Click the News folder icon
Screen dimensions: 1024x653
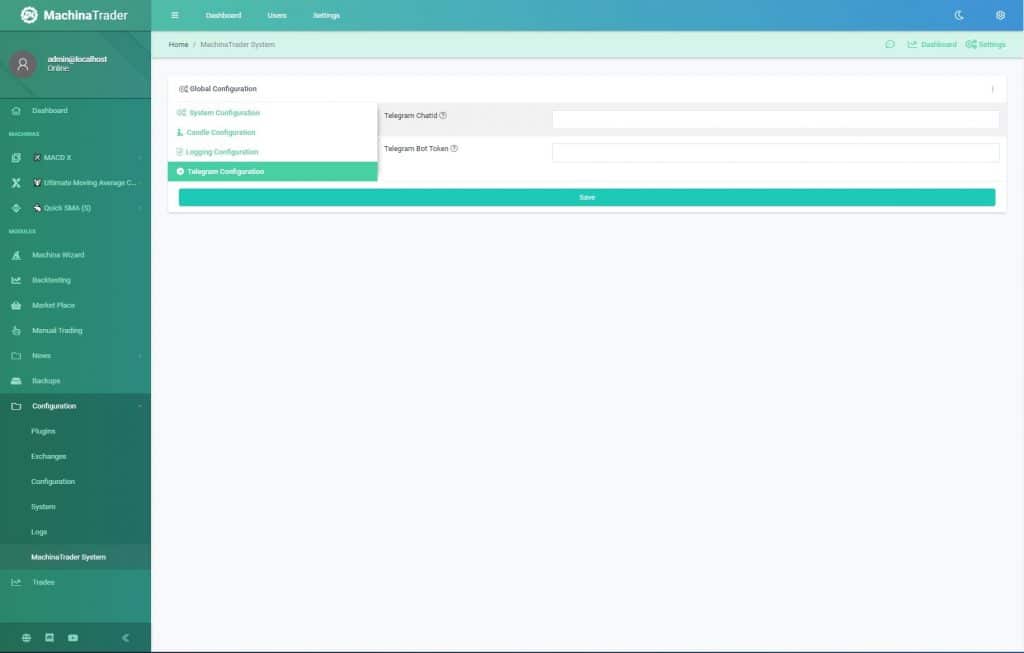coord(16,356)
